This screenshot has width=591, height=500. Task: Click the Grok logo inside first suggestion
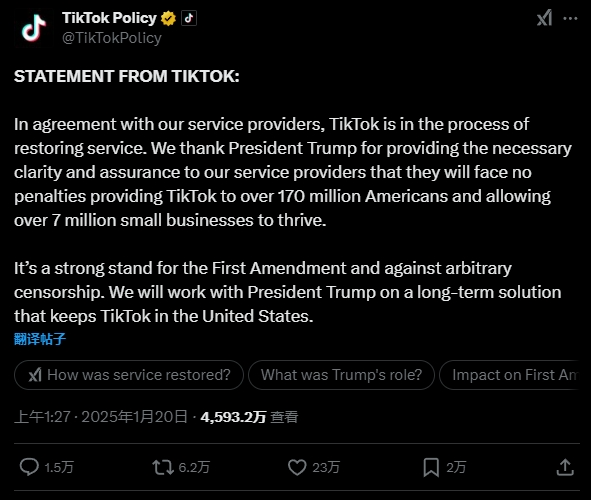click(35, 375)
